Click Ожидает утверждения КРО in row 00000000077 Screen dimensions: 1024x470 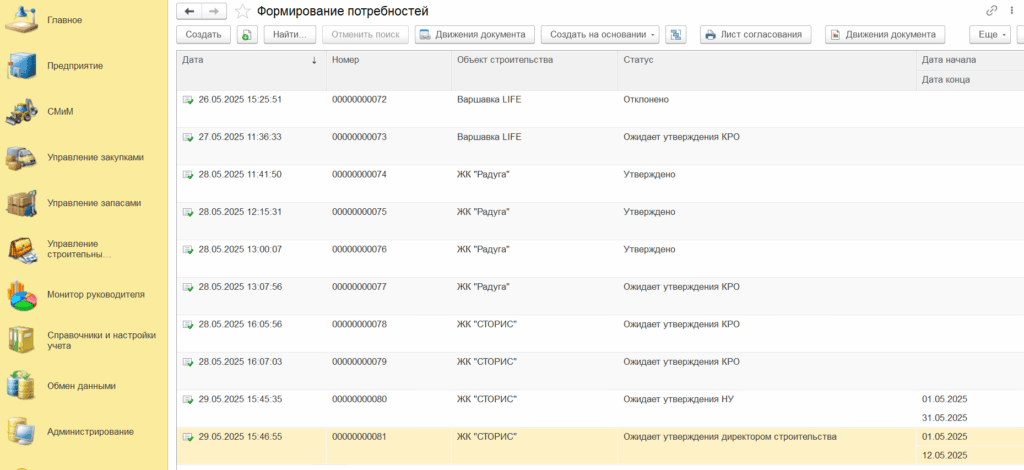tap(682, 287)
